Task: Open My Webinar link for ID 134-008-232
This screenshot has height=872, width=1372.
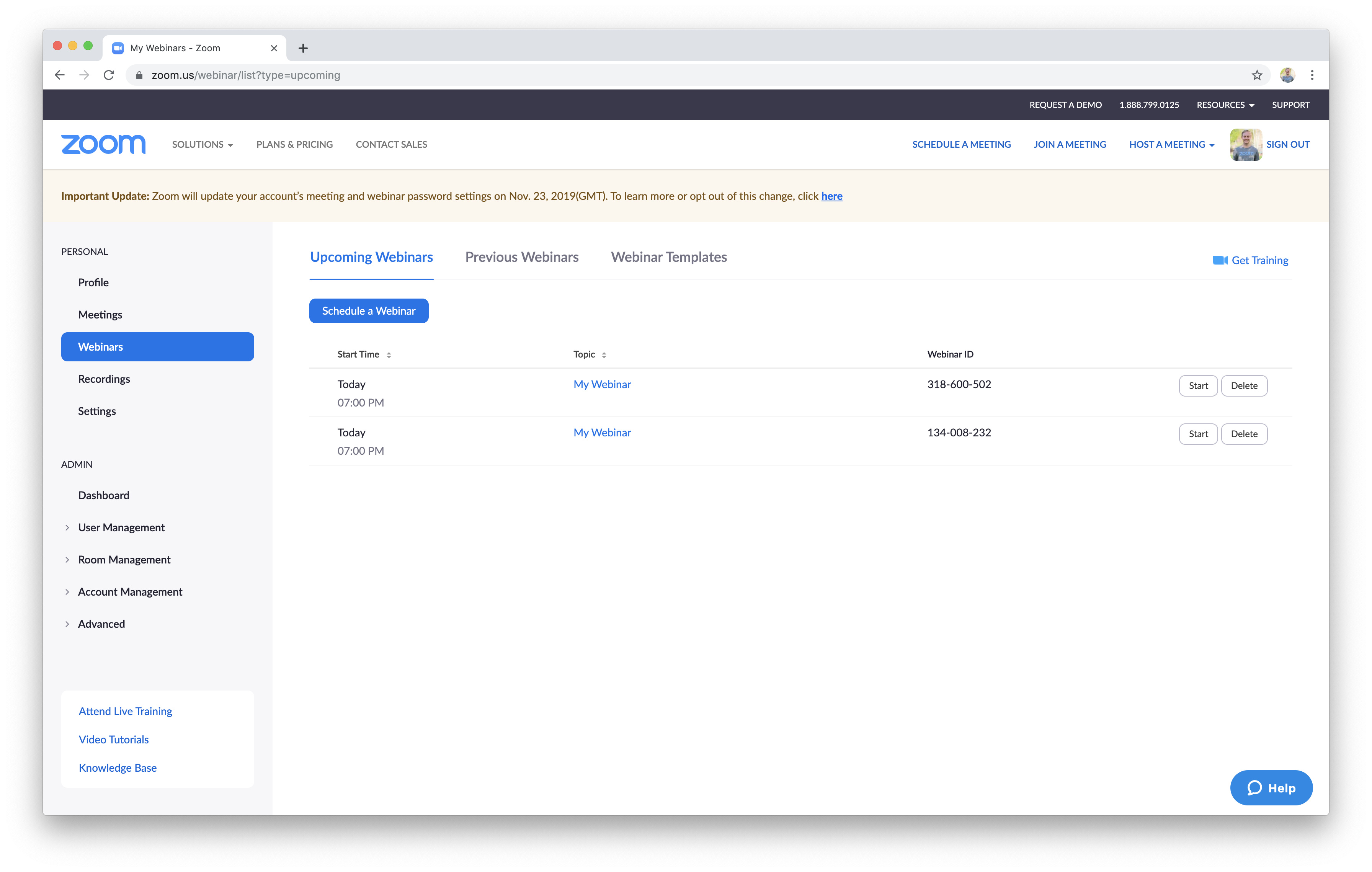Action: tap(602, 433)
